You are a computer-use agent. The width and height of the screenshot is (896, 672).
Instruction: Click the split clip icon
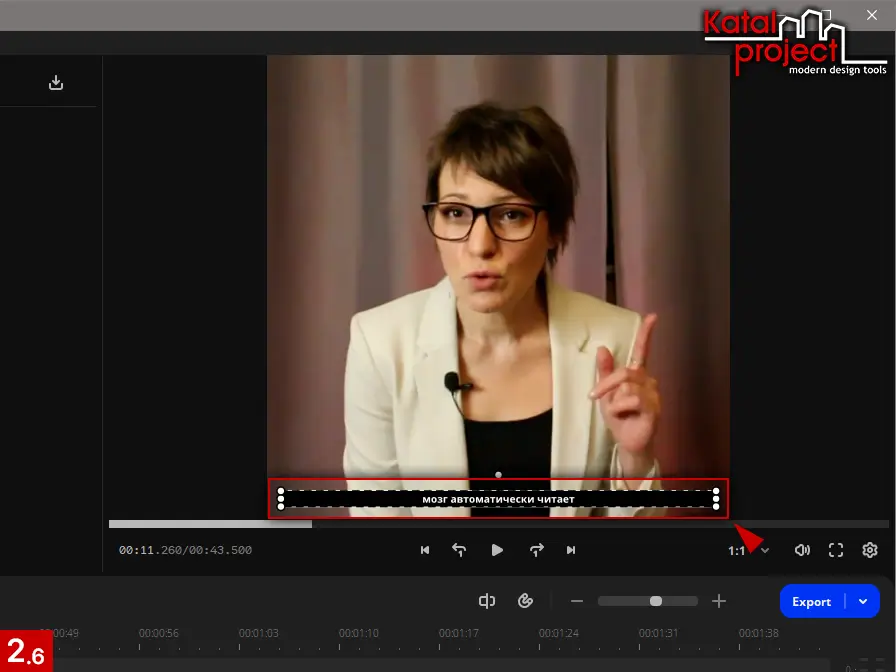pos(487,601)
